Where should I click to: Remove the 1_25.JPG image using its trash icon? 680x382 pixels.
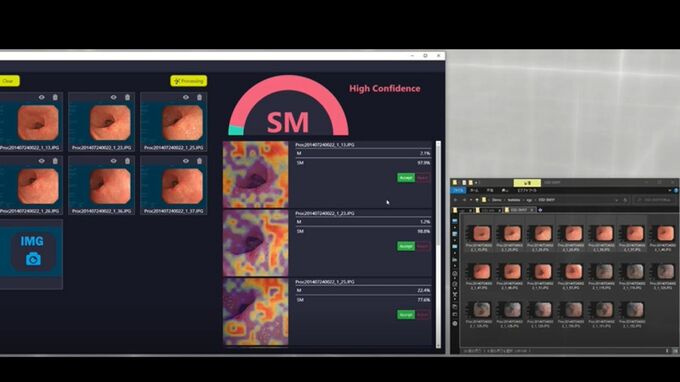199,98
